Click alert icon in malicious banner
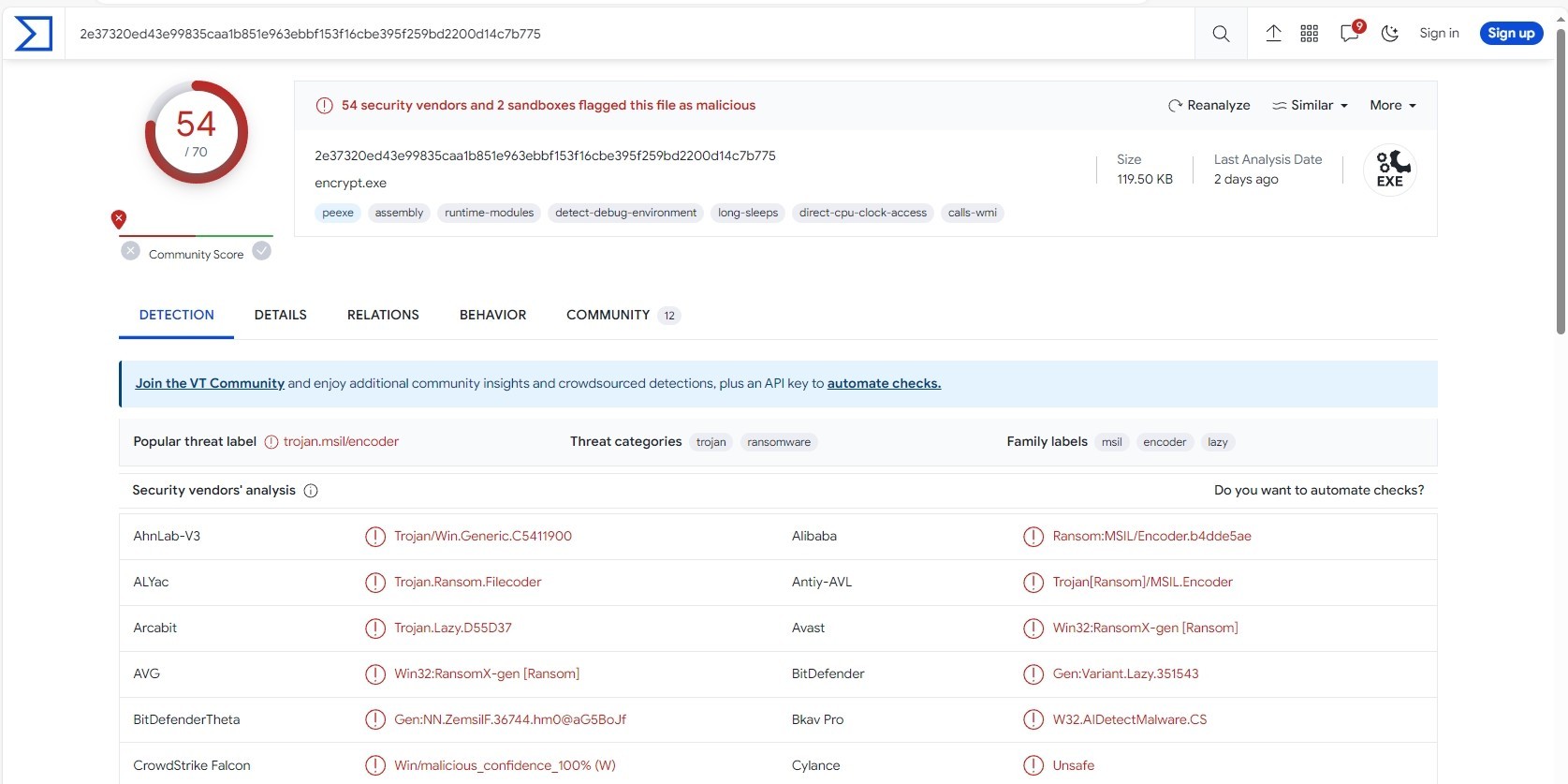This screenshot has height=784, width=1568. pyautogui.click(x=324, y=106)
